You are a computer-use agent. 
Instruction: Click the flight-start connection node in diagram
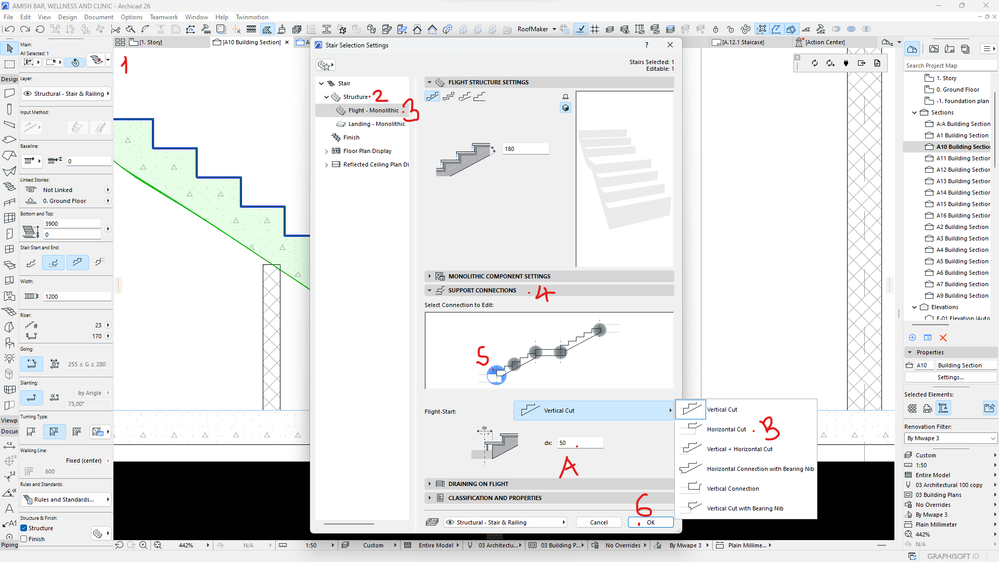click(496, 375)
